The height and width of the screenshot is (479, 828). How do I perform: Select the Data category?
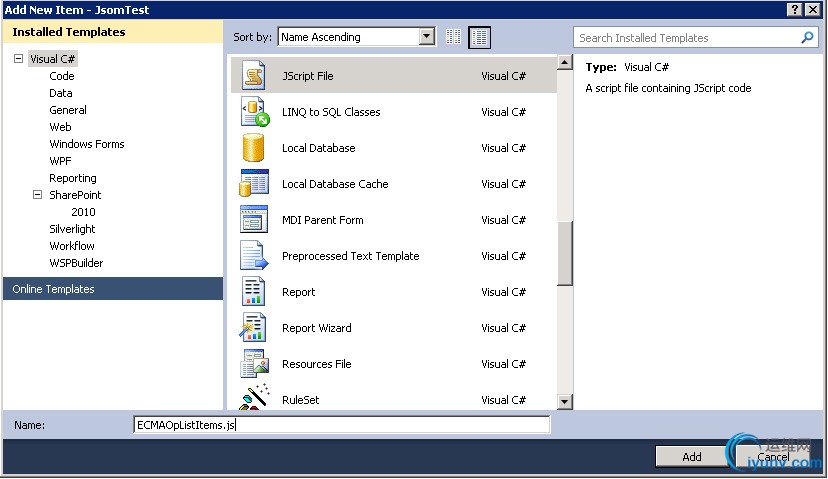pyautogui.click(x=61, y=93)
